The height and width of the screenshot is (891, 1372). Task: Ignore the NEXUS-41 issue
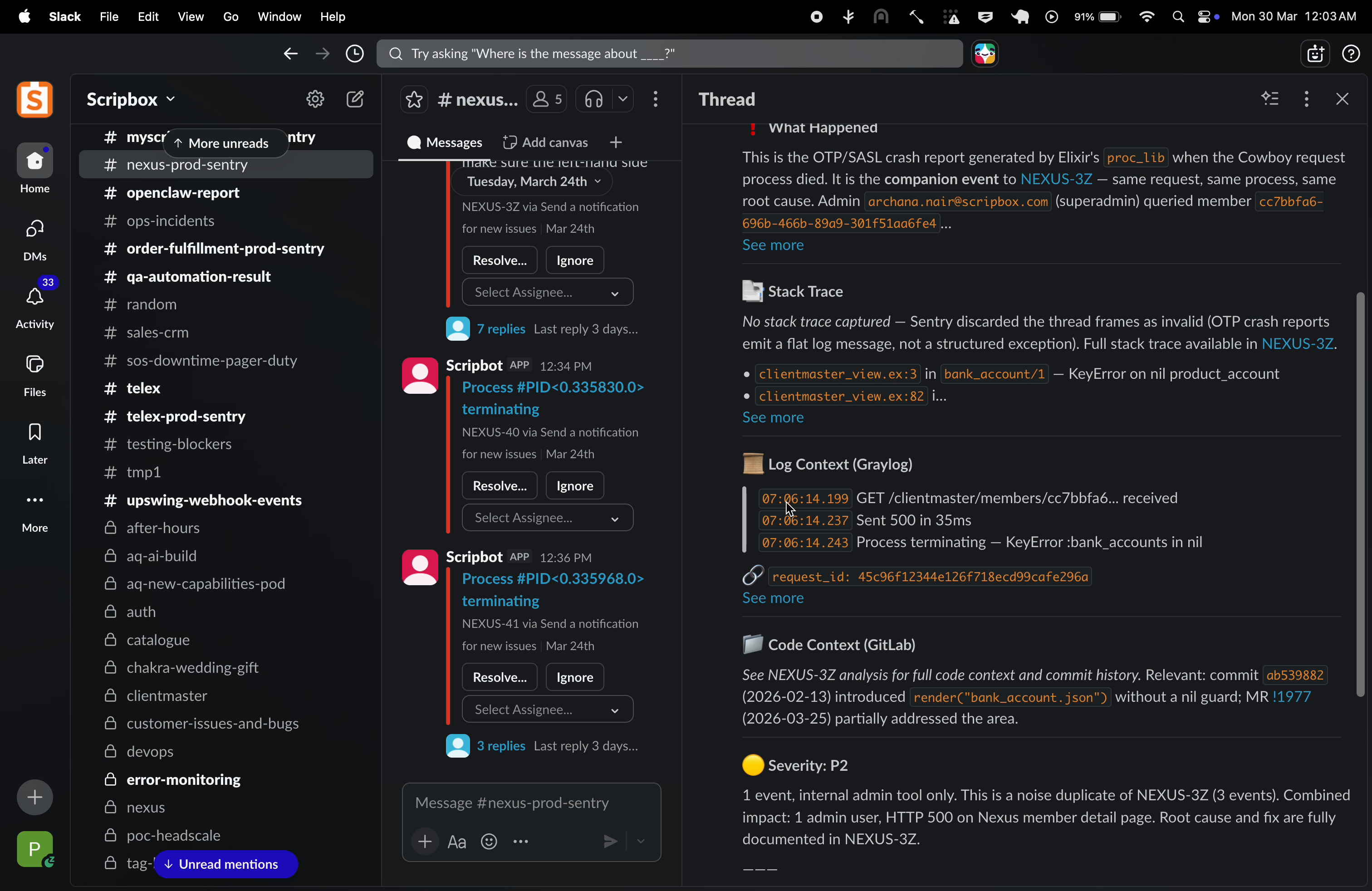coord(575,677)
